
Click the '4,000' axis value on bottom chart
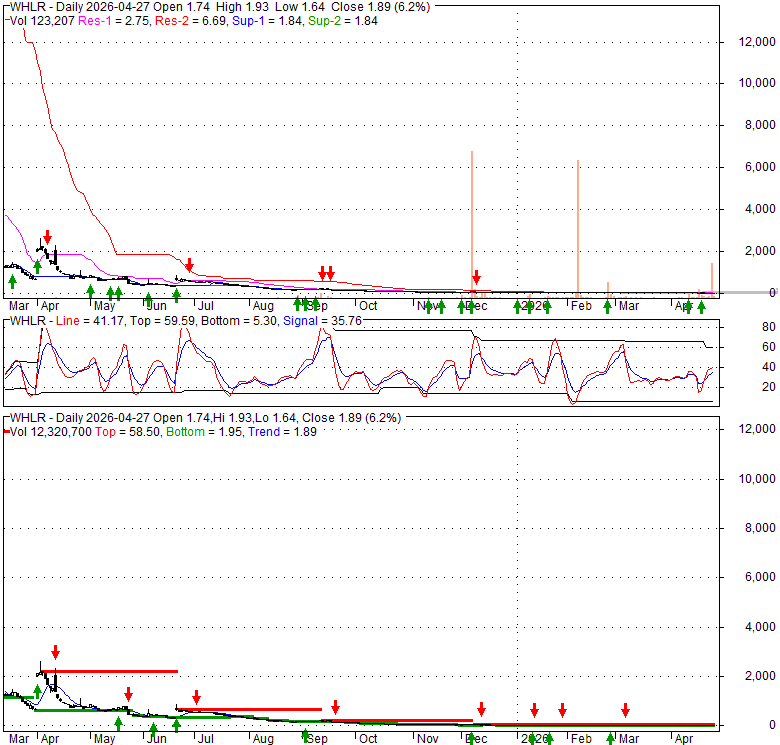click(760, 627)
